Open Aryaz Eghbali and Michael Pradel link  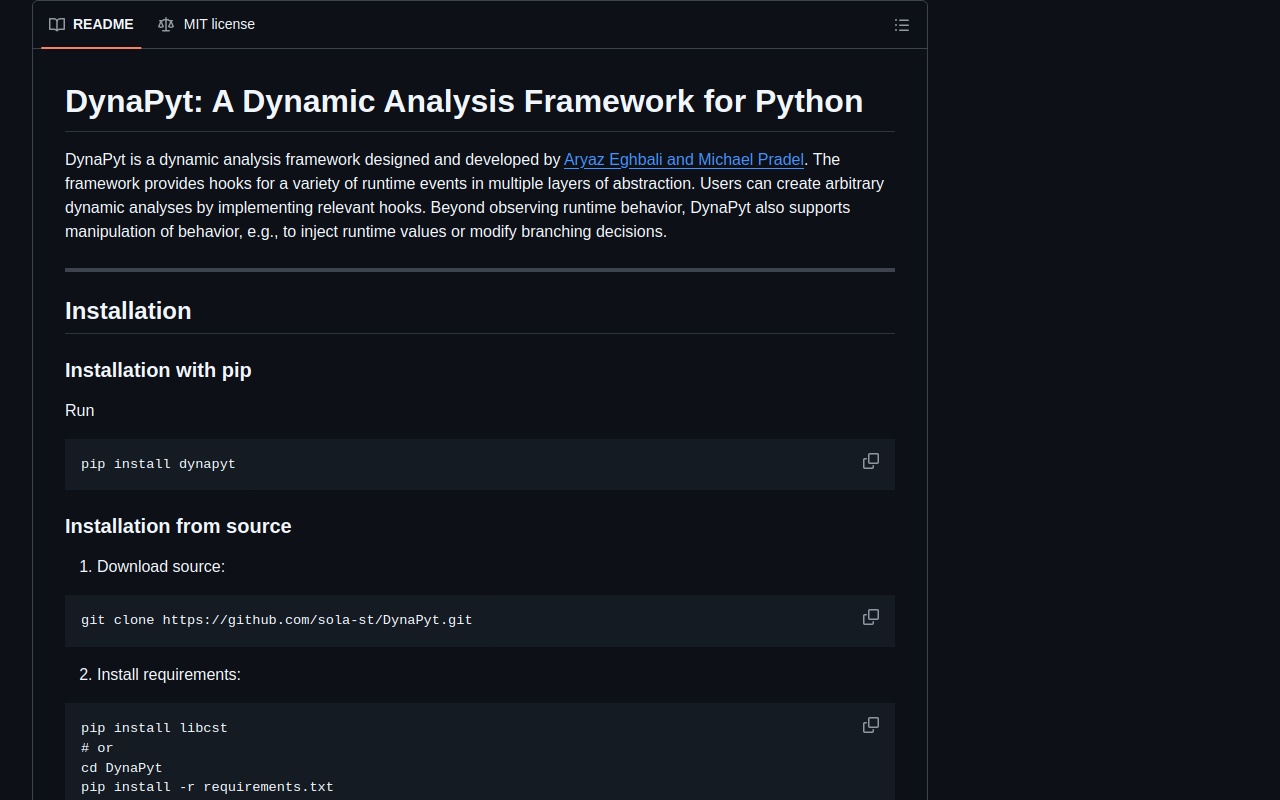(683, 160)
